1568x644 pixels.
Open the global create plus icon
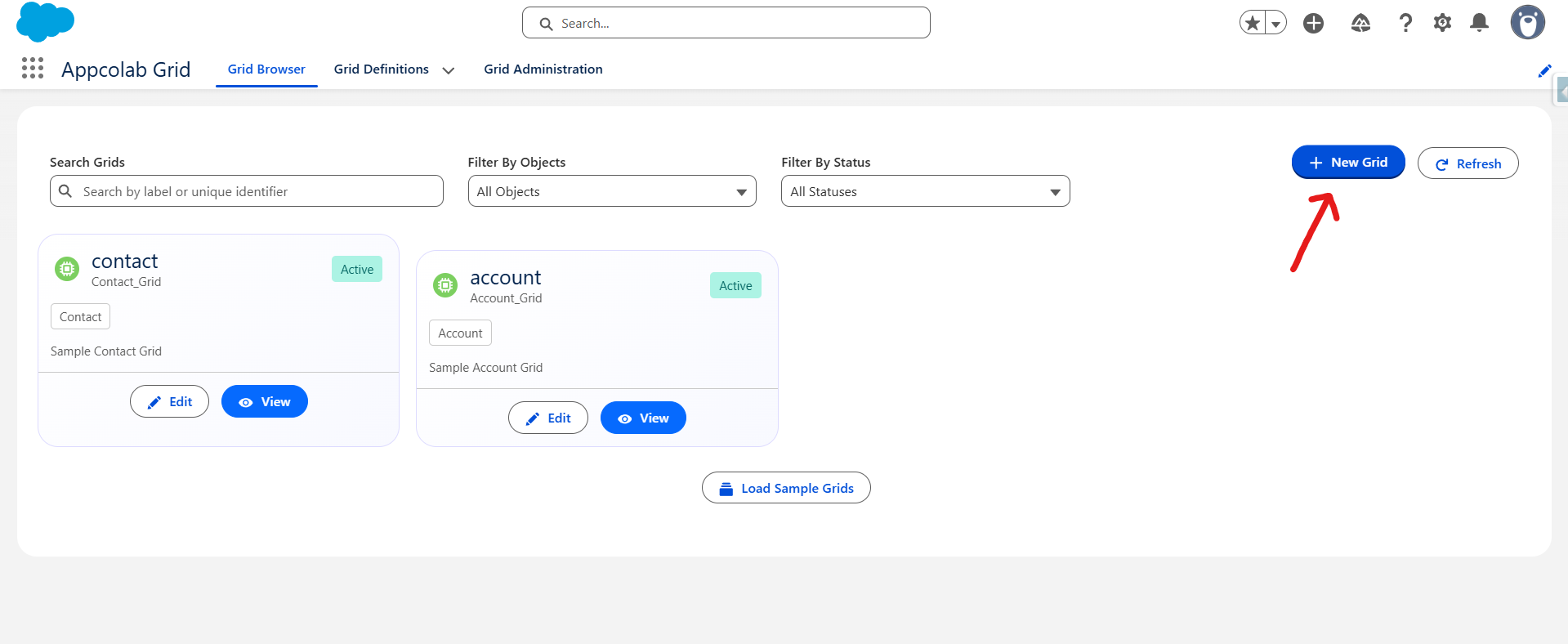[x=1314, y=23]
